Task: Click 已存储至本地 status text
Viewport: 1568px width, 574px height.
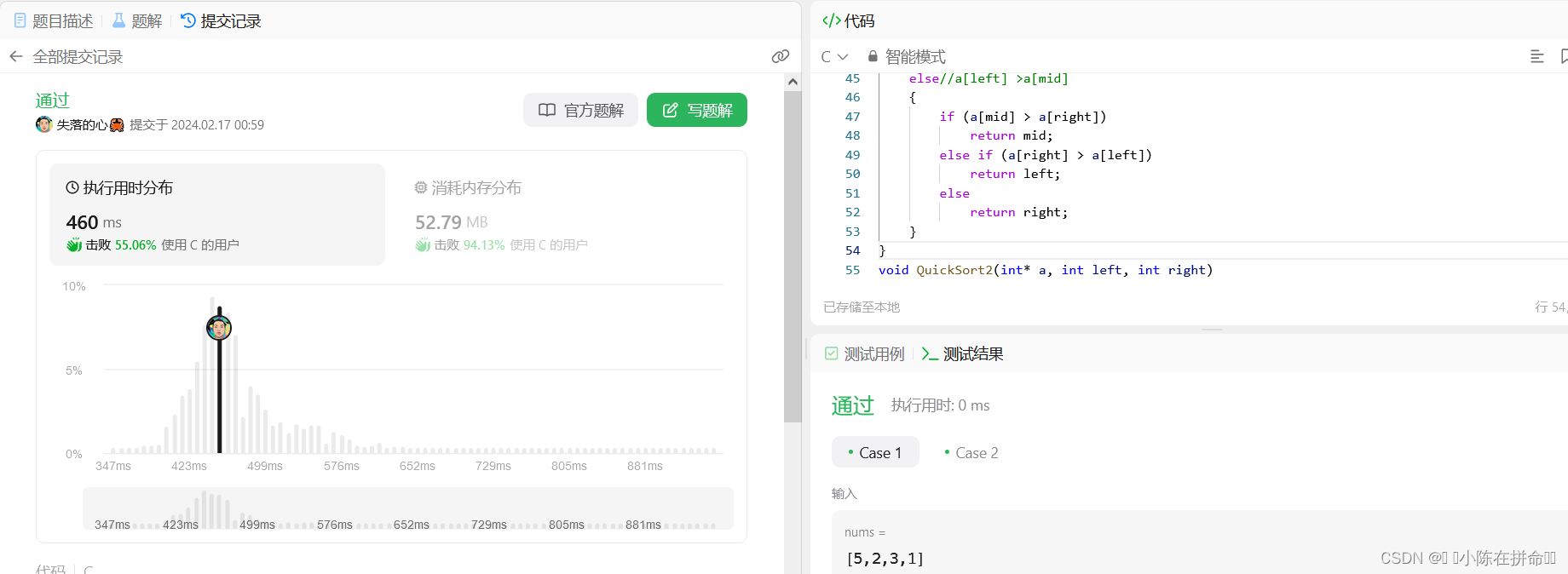Action: 862,307
